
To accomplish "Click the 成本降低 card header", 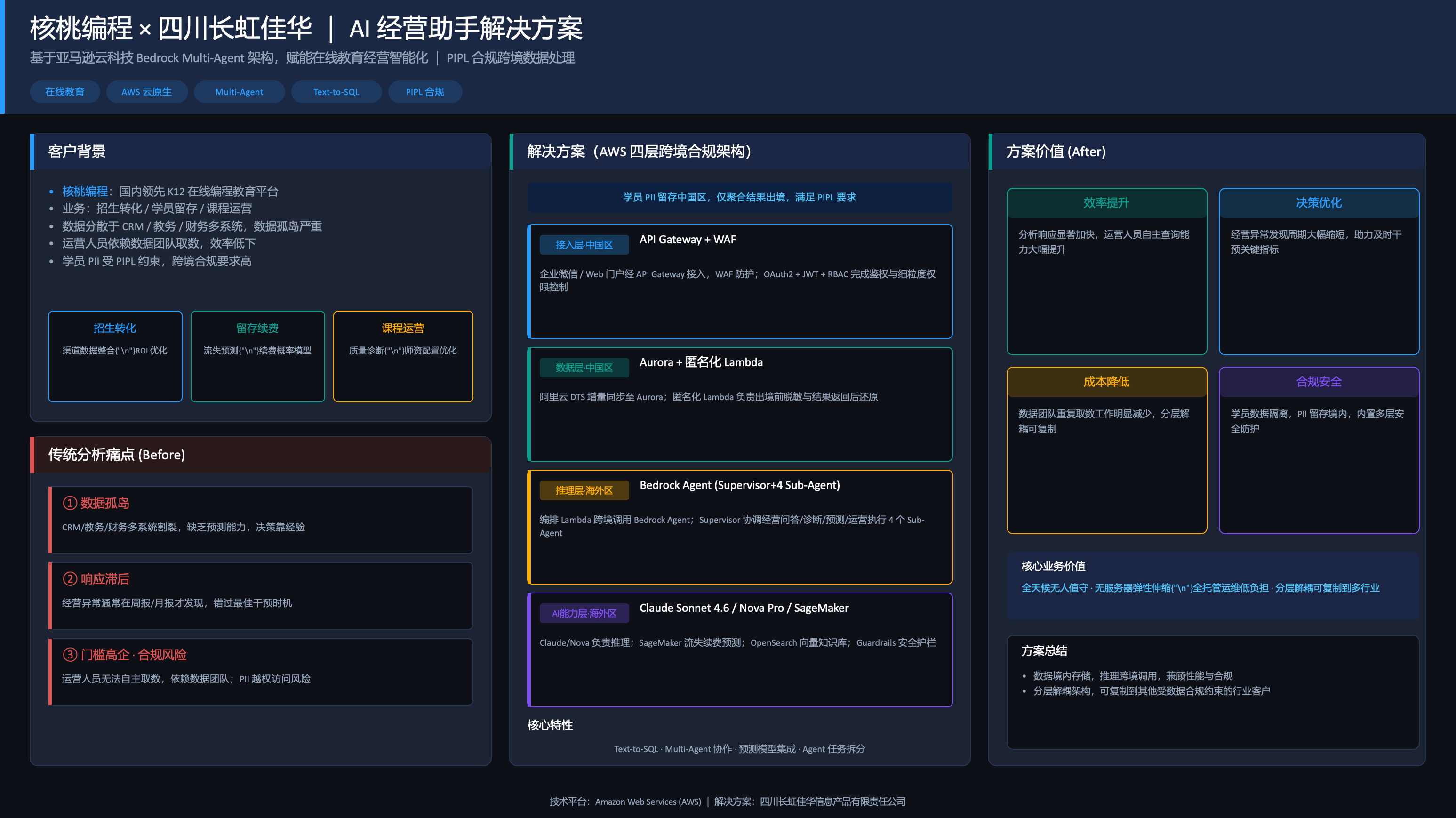I will coord(1107,382).
